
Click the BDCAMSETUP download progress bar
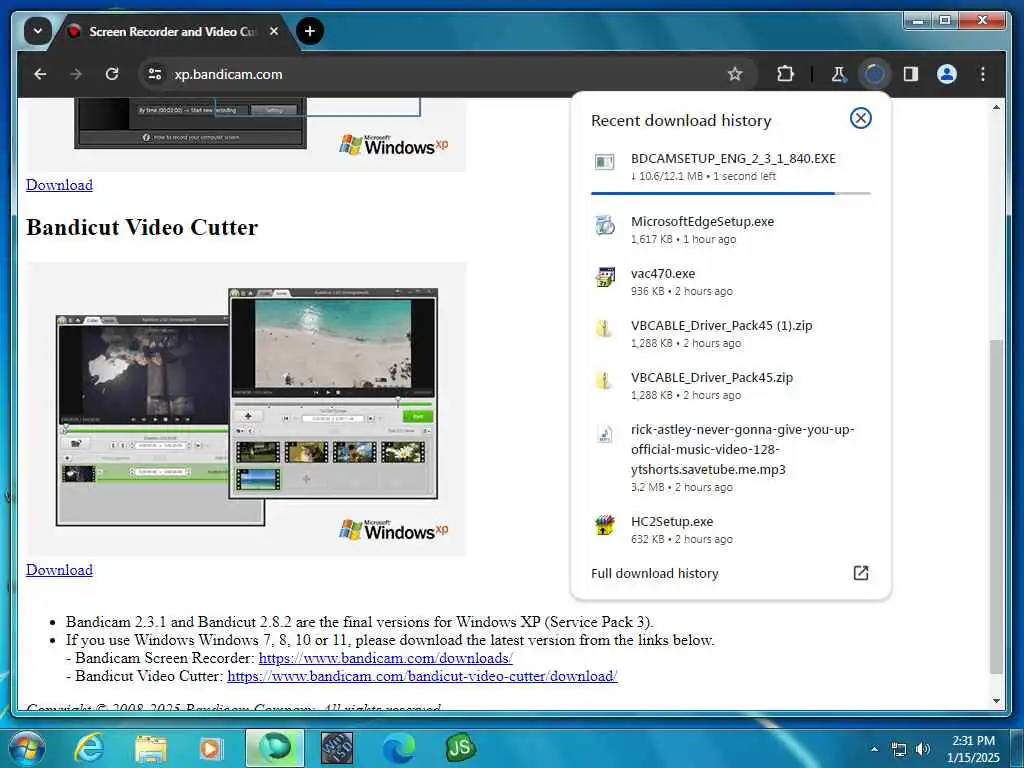(x=730, y=193)
